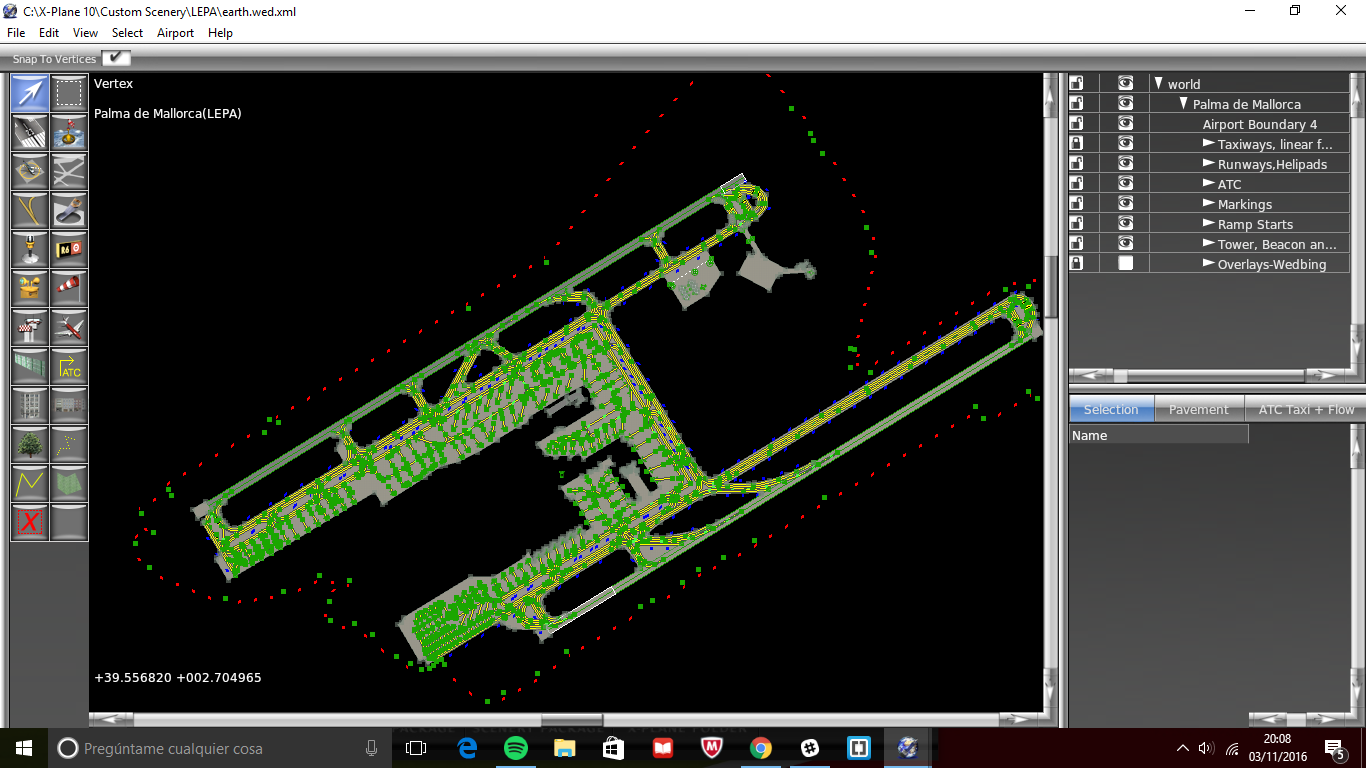Screen dimensions: 1366x768
Task: Switch to the Pavement tab
Action: (1199, 409)
